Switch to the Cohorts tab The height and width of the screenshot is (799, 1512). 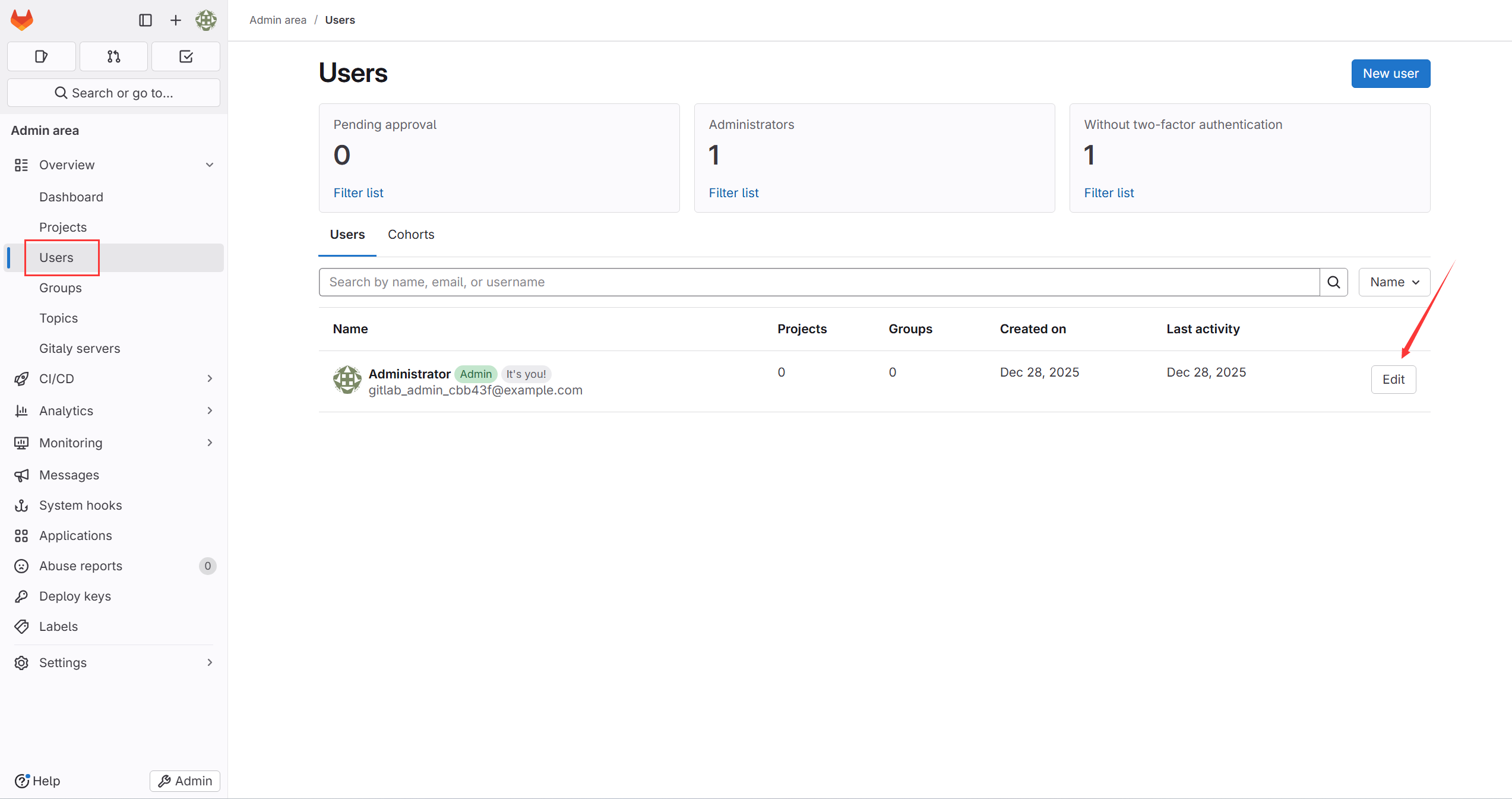(411, 235)
